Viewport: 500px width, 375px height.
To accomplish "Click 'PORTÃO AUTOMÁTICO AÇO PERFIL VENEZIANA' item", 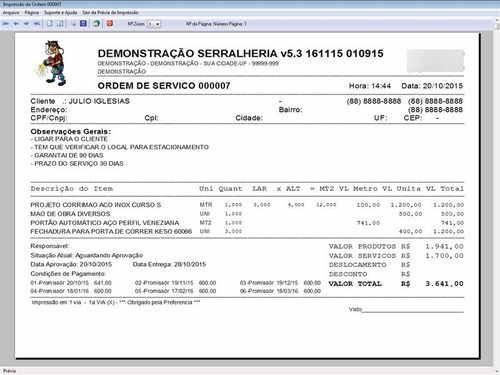I will click(105, 223).
